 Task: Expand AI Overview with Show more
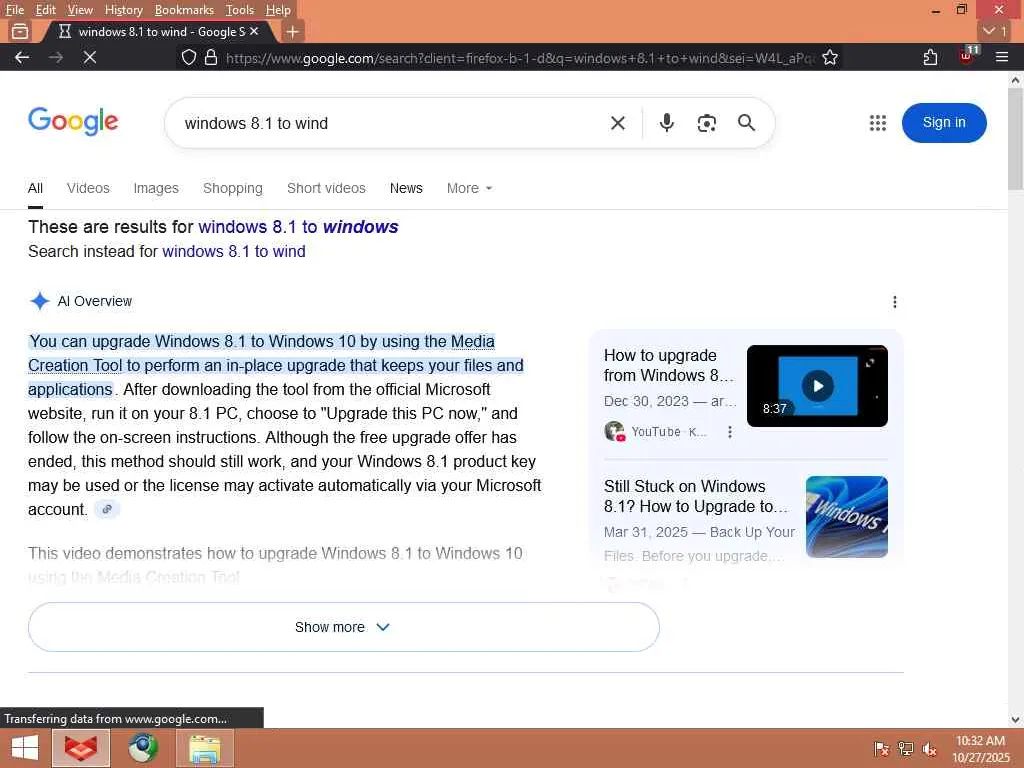[x=344, y=627]
